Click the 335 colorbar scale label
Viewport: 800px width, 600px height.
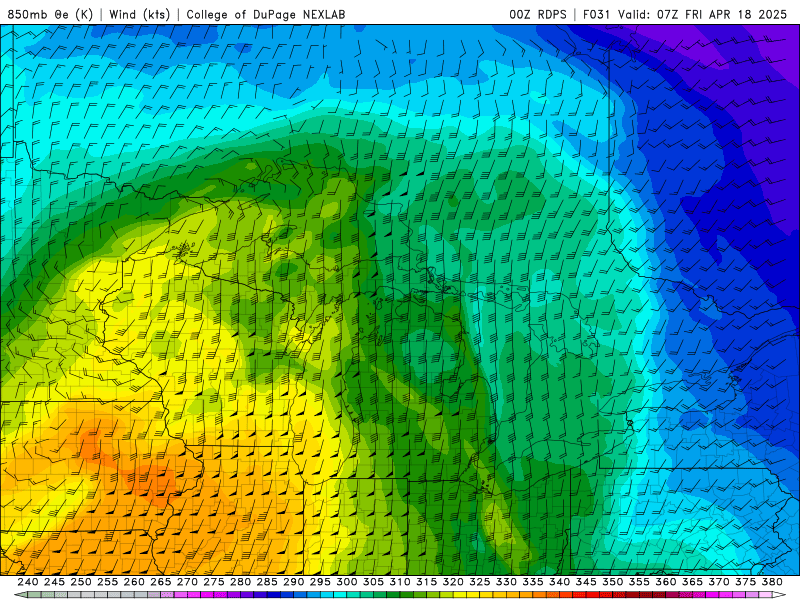(533, 582)
